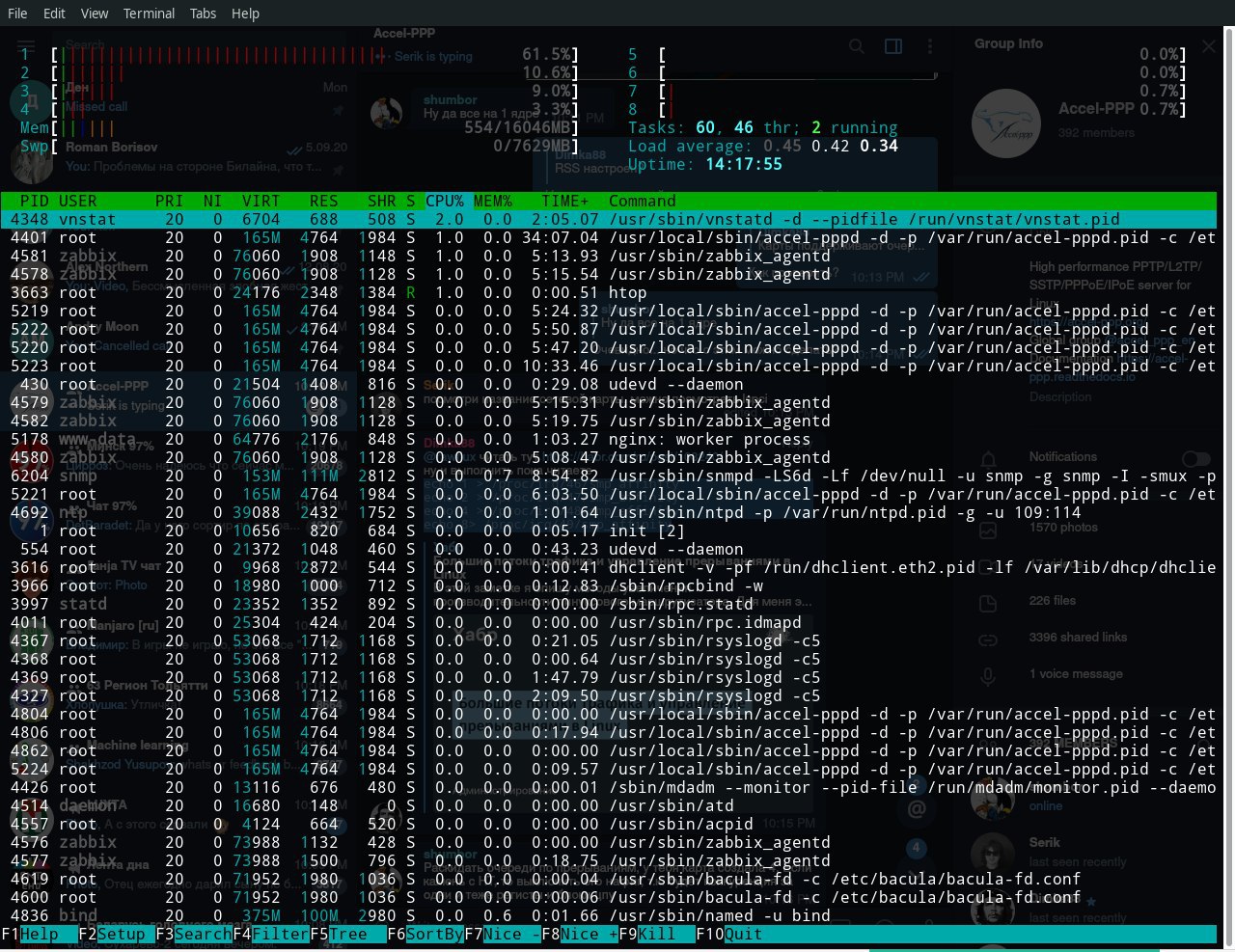The height and width of the screenshot is (952, 1235).
Task: Click the Command column header
Action: pos(643,201)
